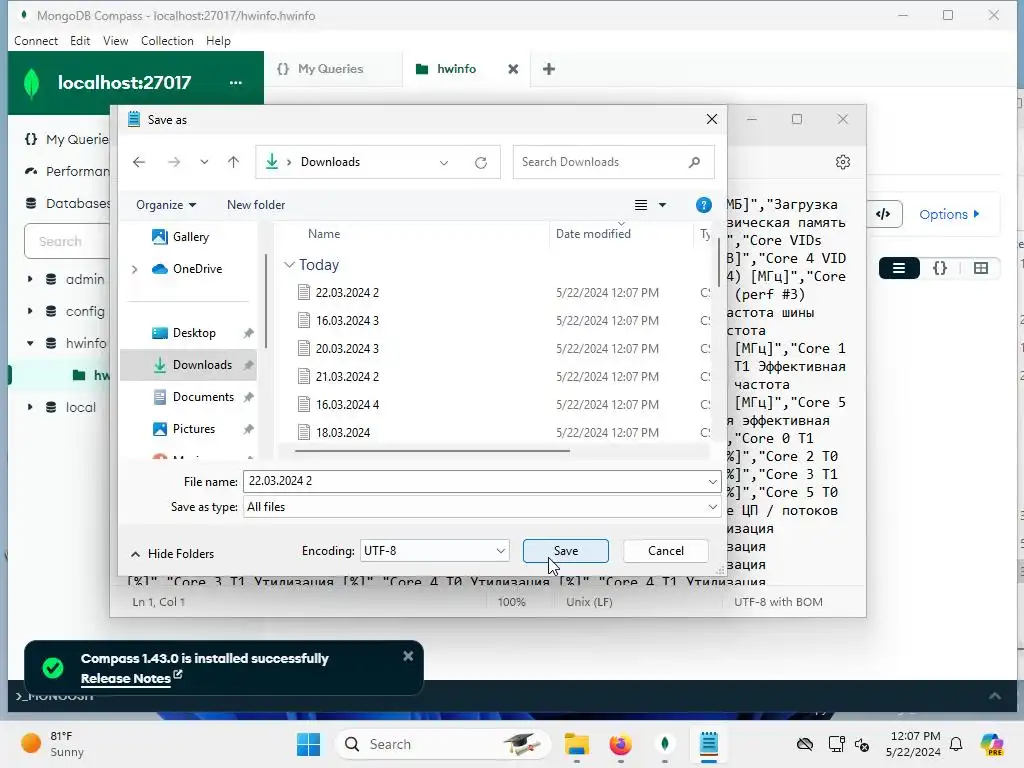
Task: Open Windows Start menu
Action: [x=308, y=744]
